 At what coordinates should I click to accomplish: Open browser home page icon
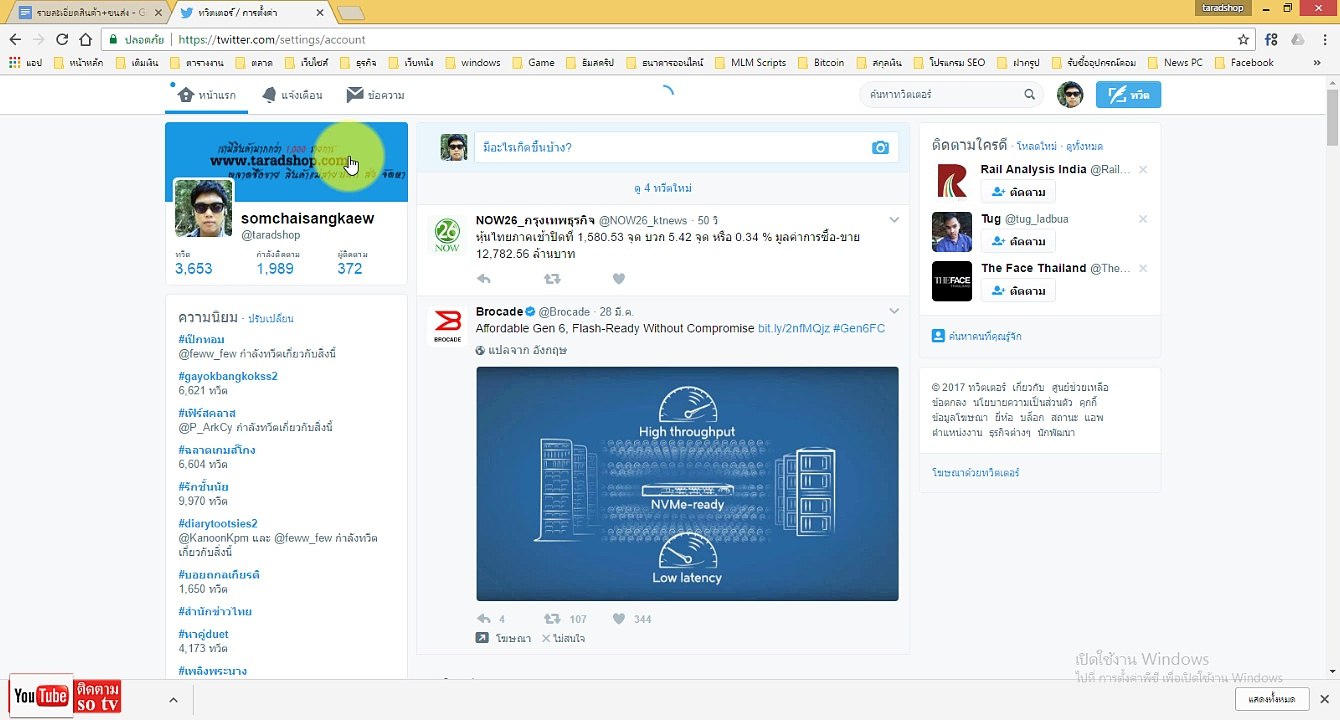(86, 39)
